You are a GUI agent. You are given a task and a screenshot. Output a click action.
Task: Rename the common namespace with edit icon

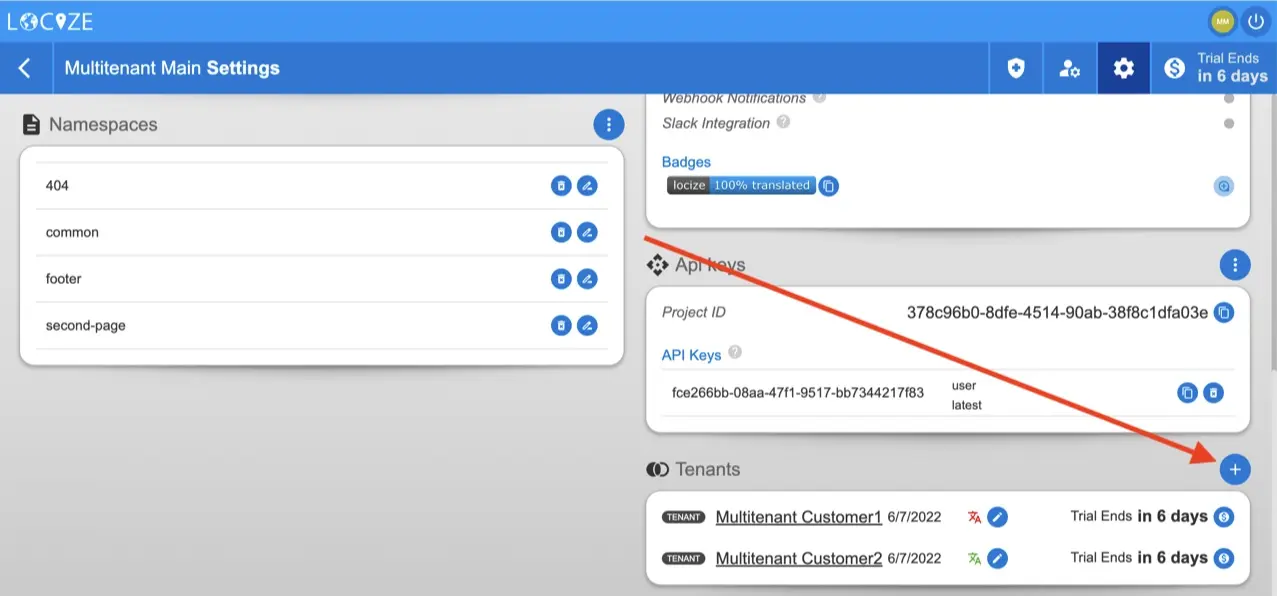click(x=587, y=232)
